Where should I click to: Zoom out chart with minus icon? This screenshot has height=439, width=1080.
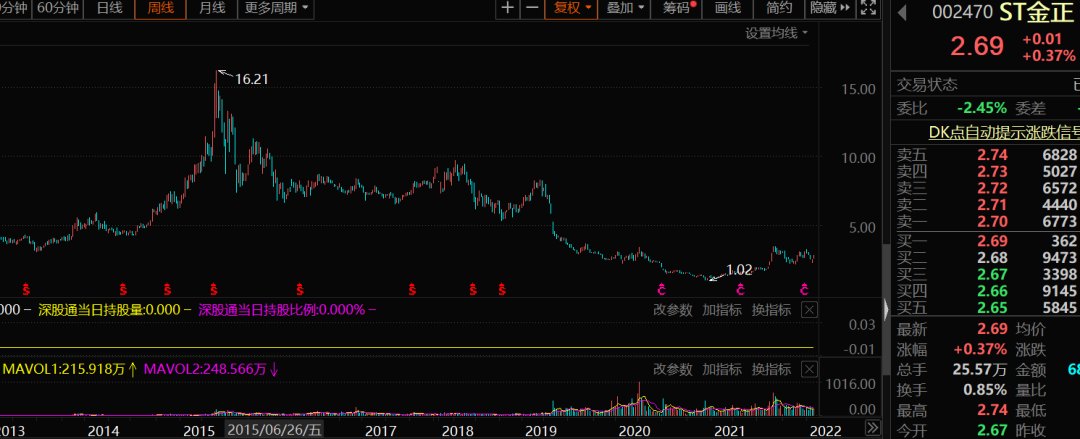coord(532,8)
